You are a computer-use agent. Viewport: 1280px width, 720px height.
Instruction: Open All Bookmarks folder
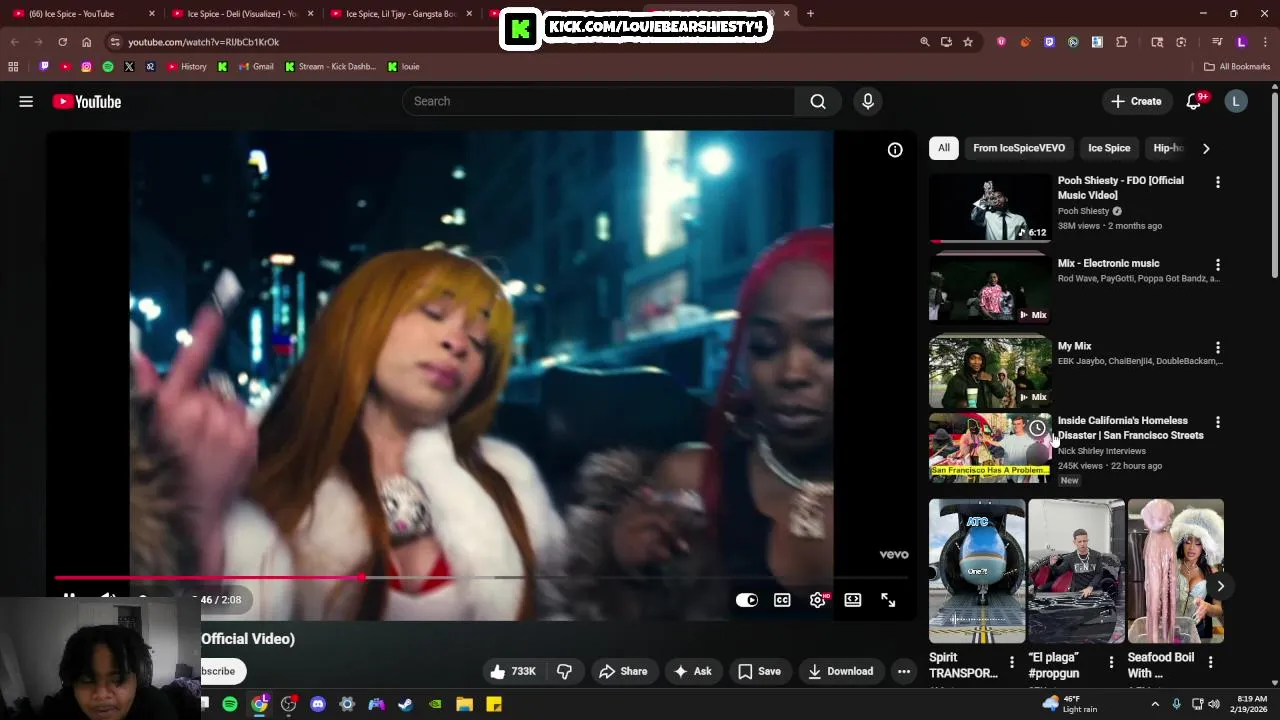point(1237,67)
